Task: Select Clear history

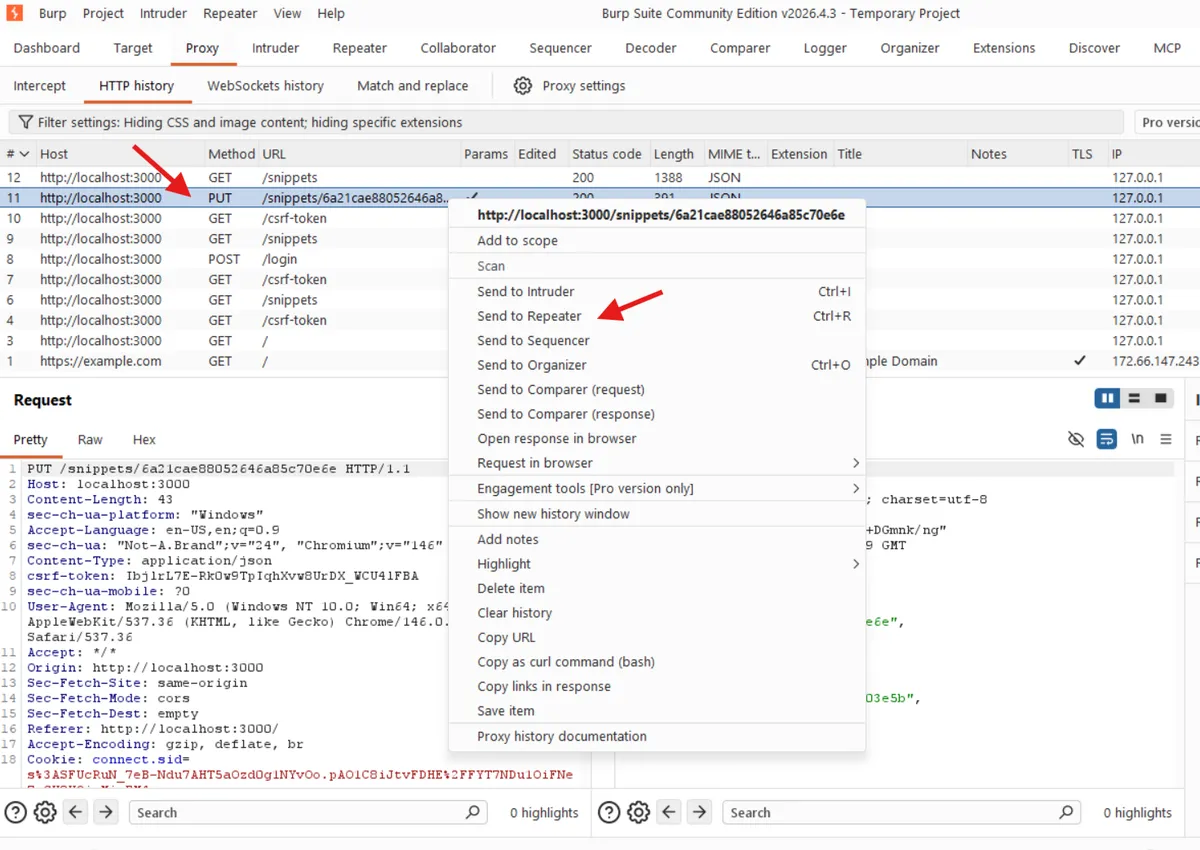Action: [657, 613]
